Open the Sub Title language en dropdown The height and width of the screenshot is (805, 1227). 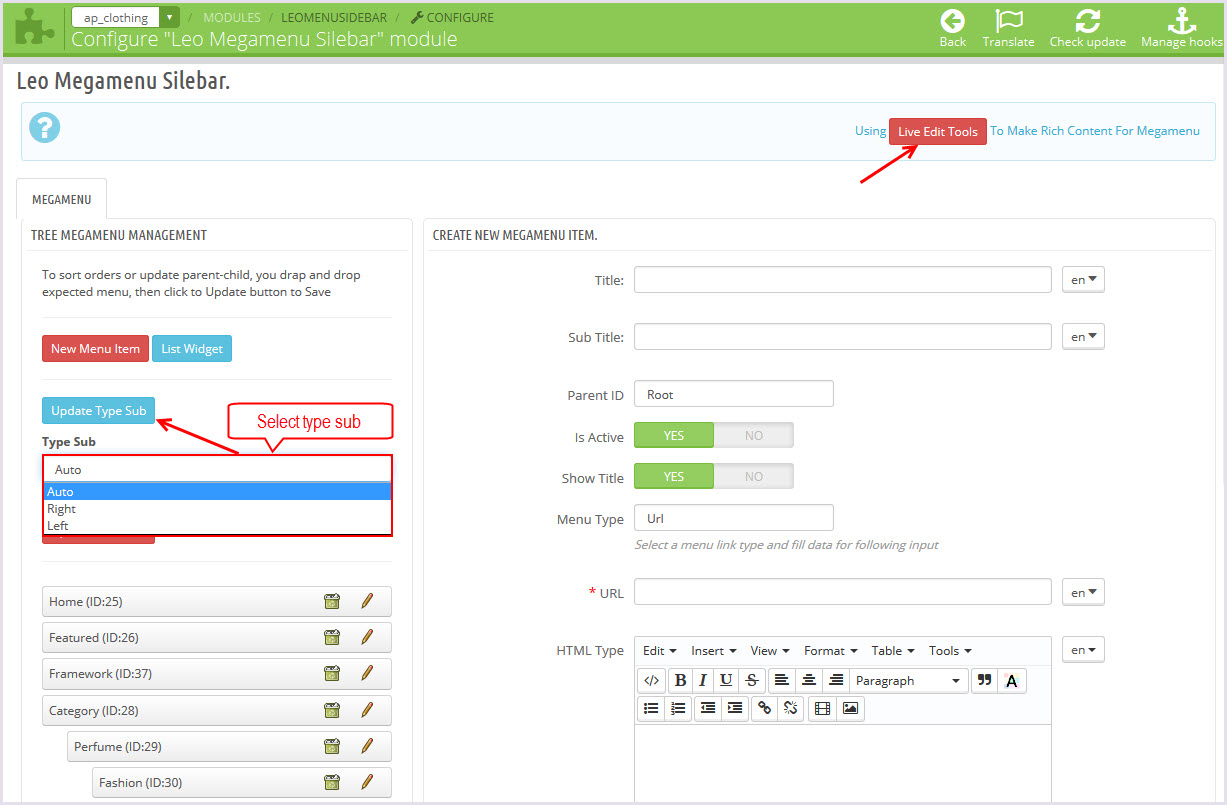pyautogui.click(x=1083, y=337)
